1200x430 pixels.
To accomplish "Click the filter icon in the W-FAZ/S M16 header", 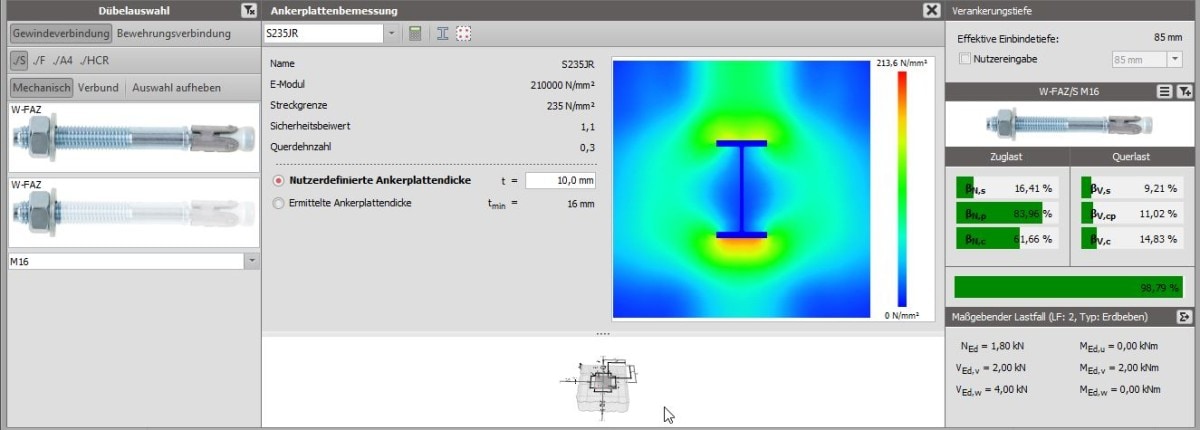I will [x=1184, y=91].
